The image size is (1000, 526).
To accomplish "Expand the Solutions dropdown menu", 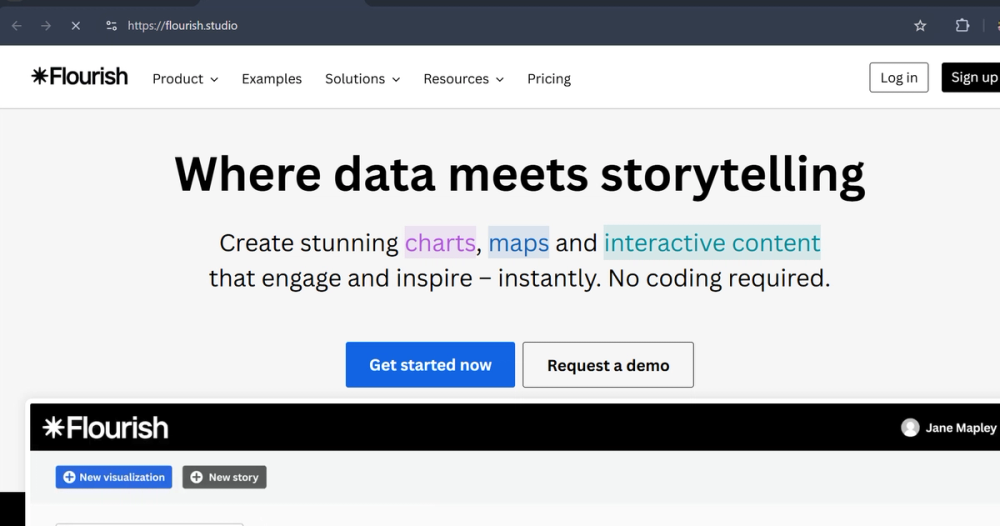I will 362,79.
